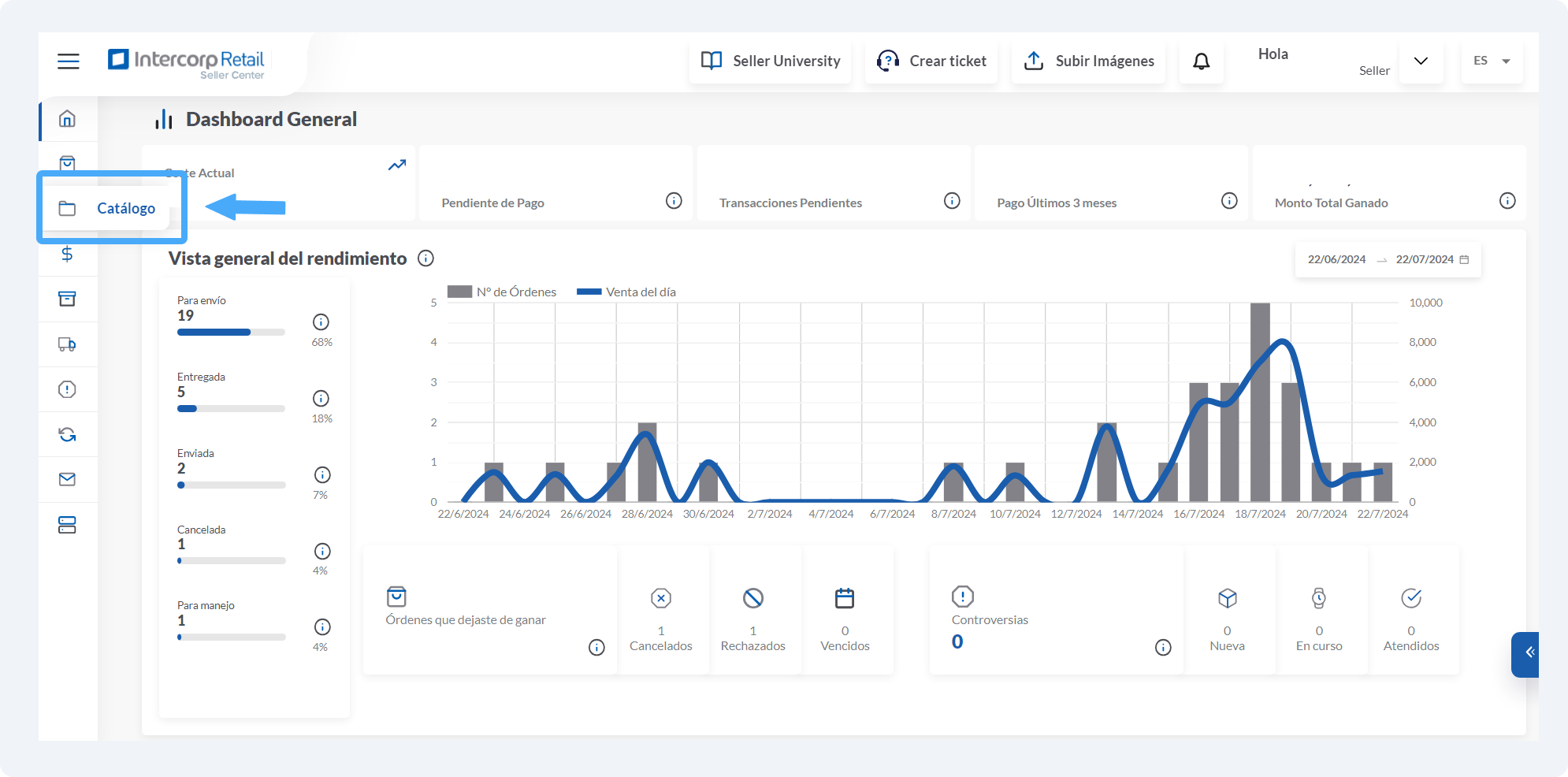Open the Catálogo menu item
The image size is (1568, 777).
tap(106, 208)
